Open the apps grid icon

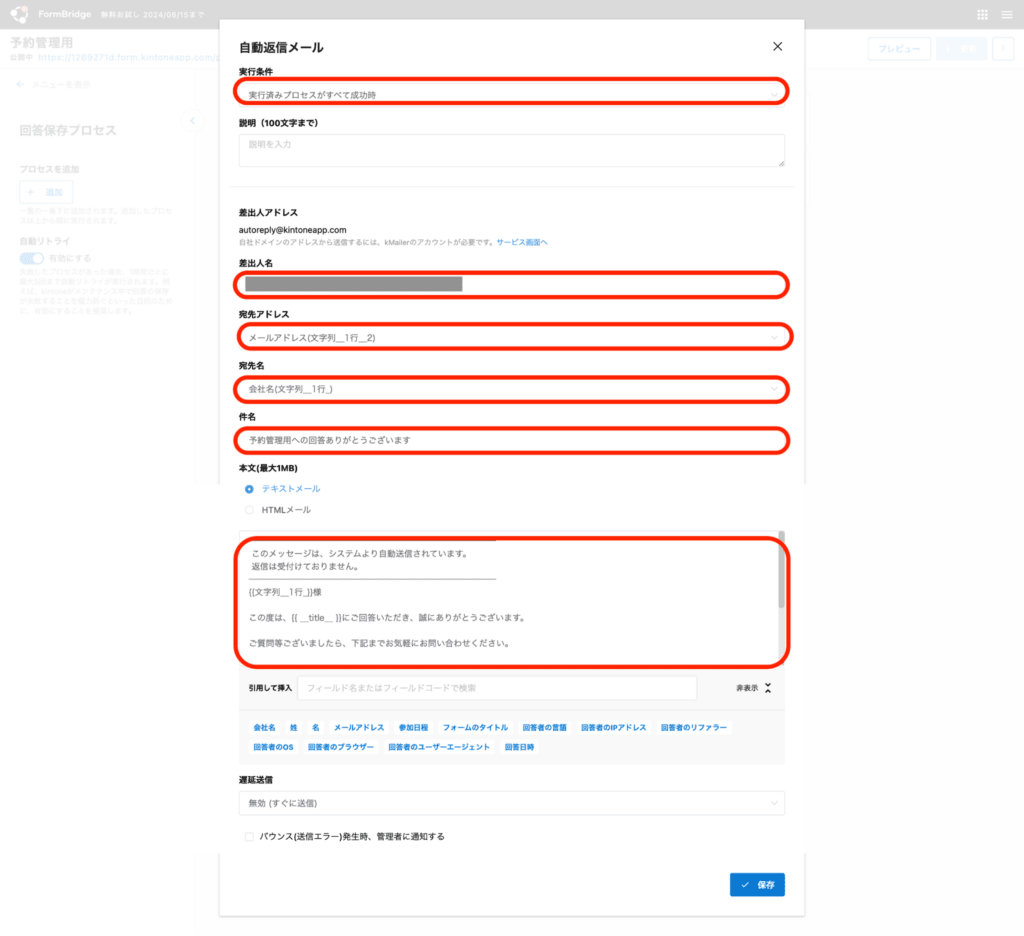click(x=982, y=15)
